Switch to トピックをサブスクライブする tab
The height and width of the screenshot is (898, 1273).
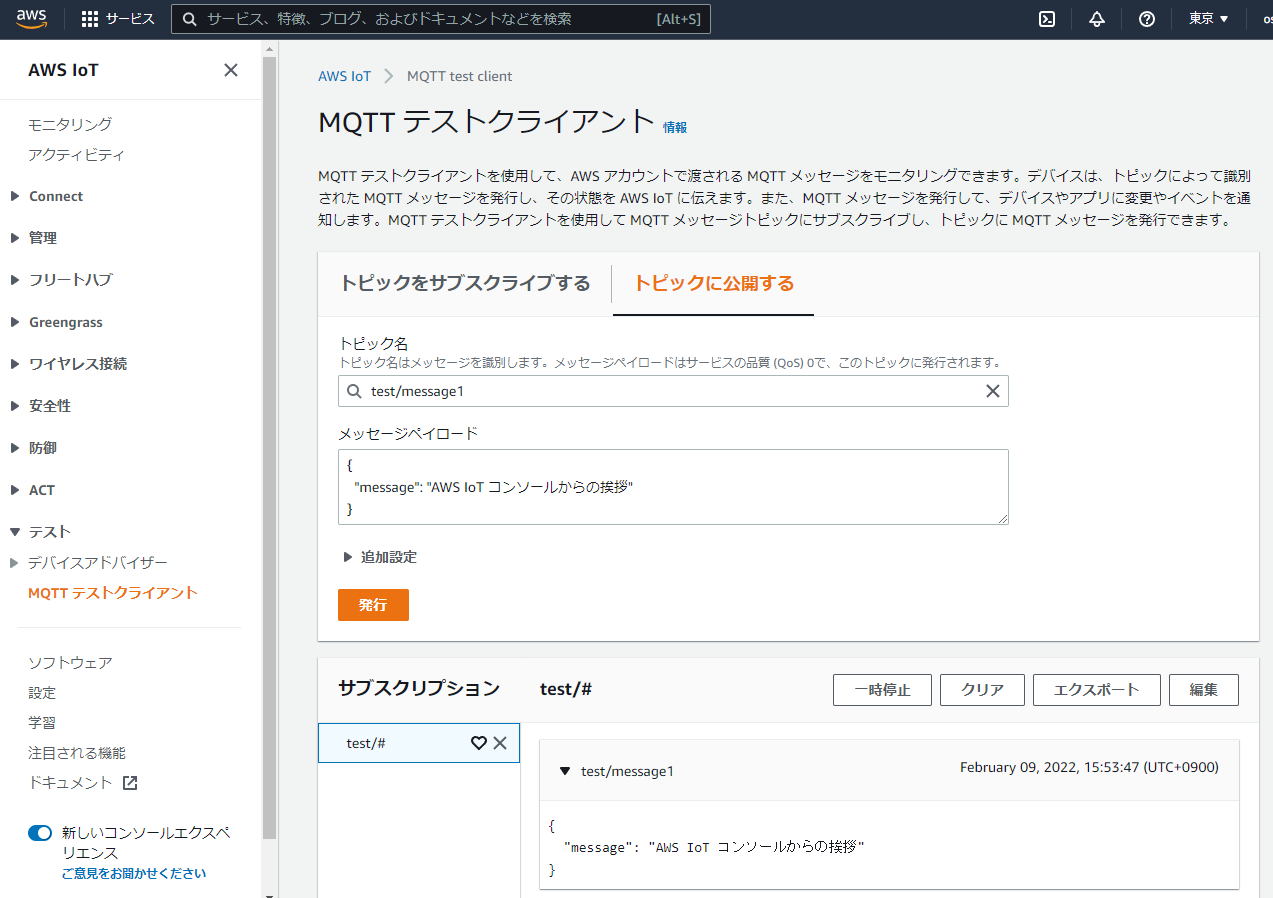click(465, 283)
